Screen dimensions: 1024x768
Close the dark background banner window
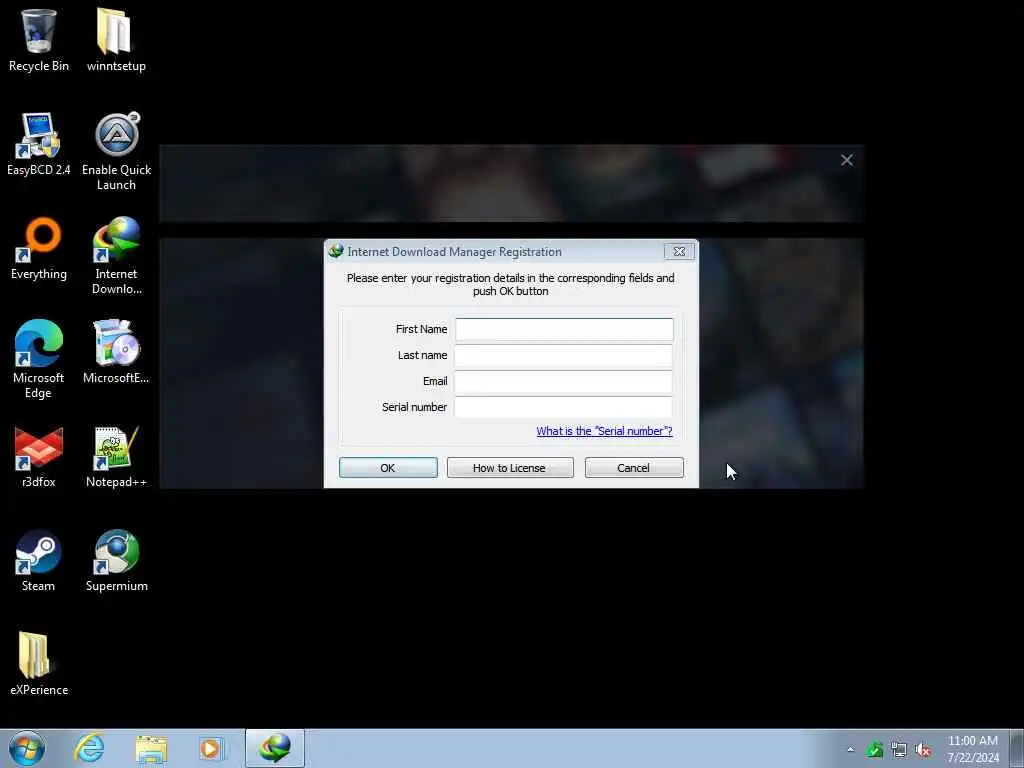[x=846, y=160]
